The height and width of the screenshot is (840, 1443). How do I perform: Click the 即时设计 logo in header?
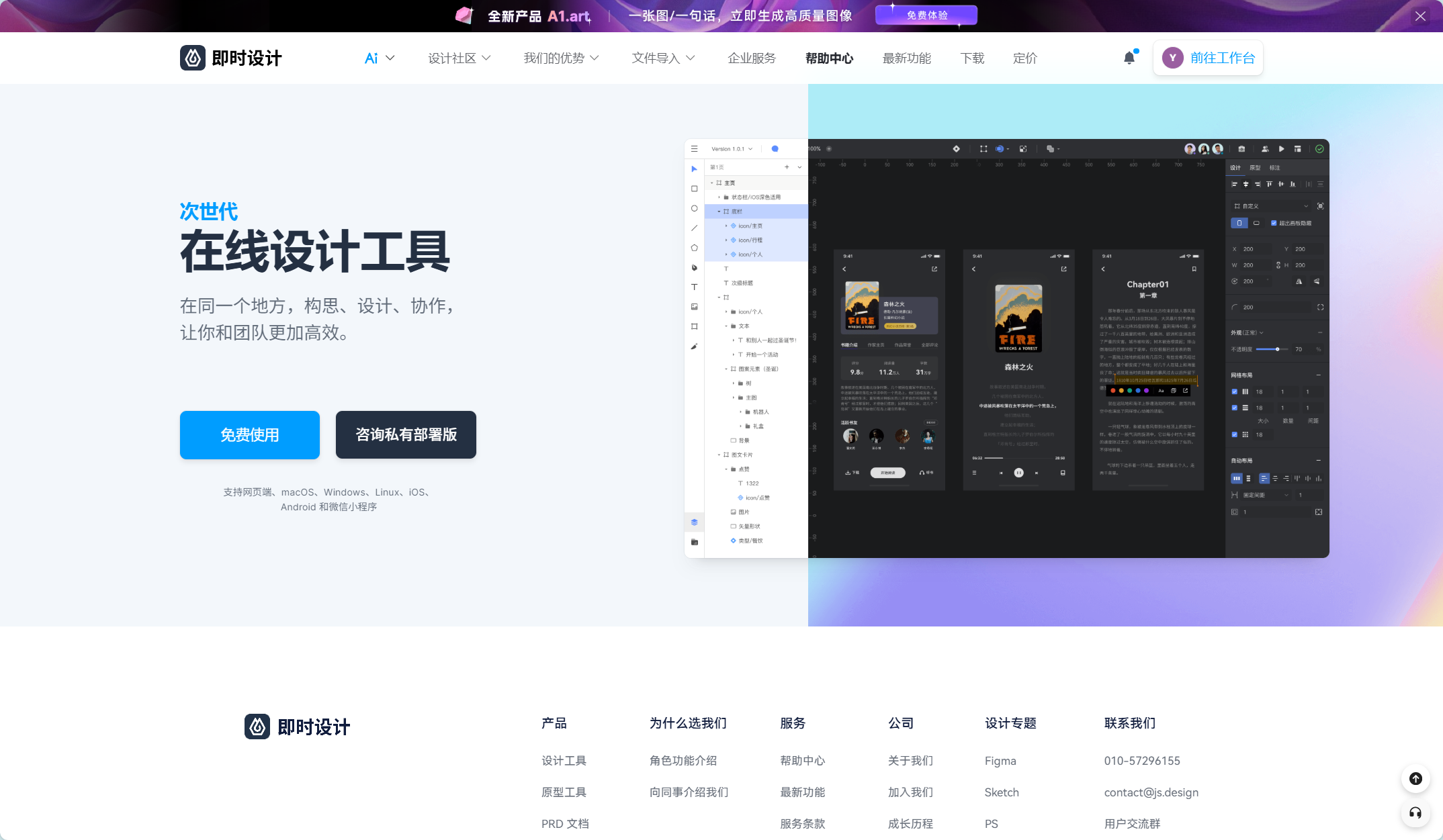(231, 58)
